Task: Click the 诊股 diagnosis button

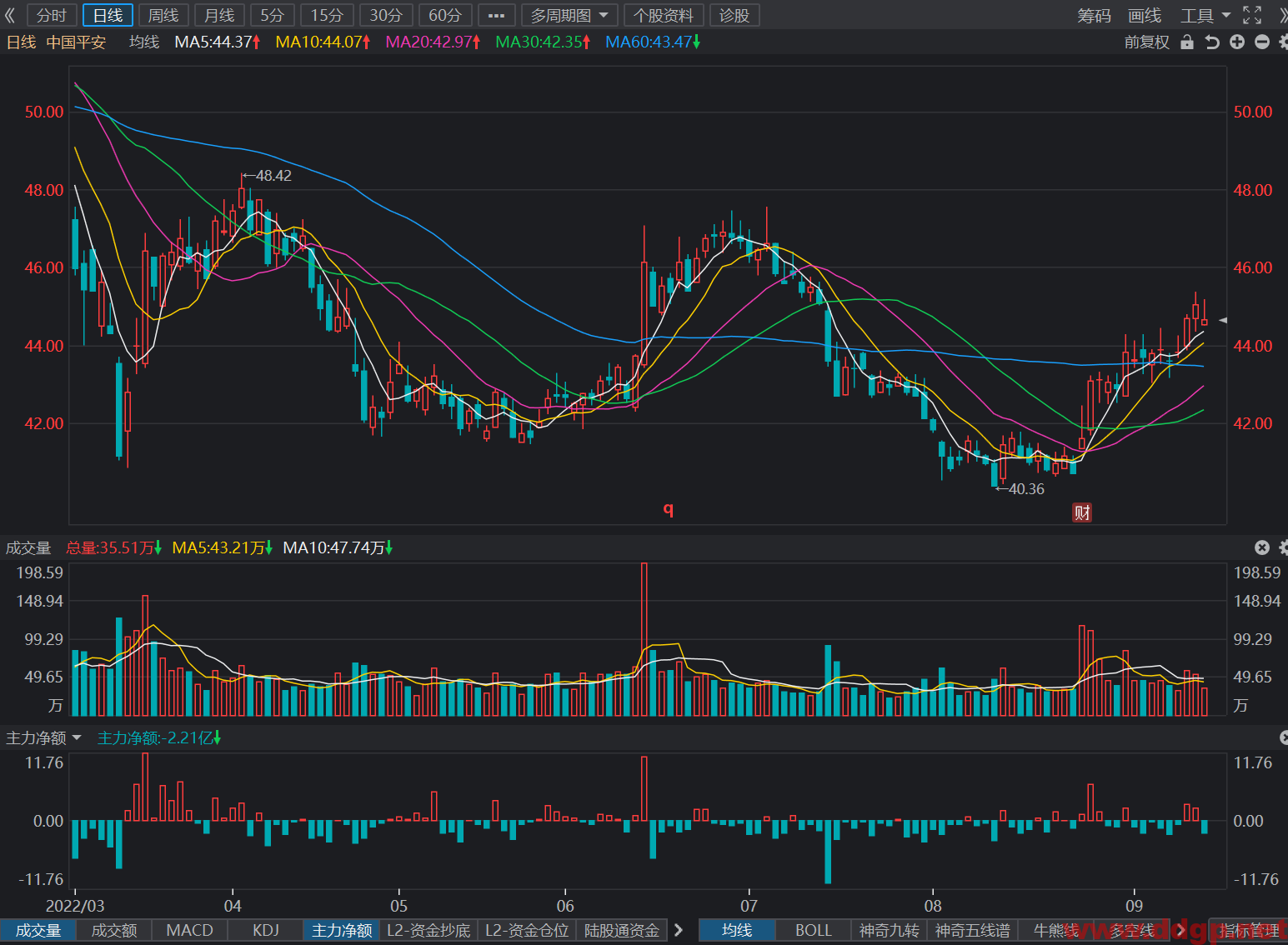Action: tap(734, 15)
